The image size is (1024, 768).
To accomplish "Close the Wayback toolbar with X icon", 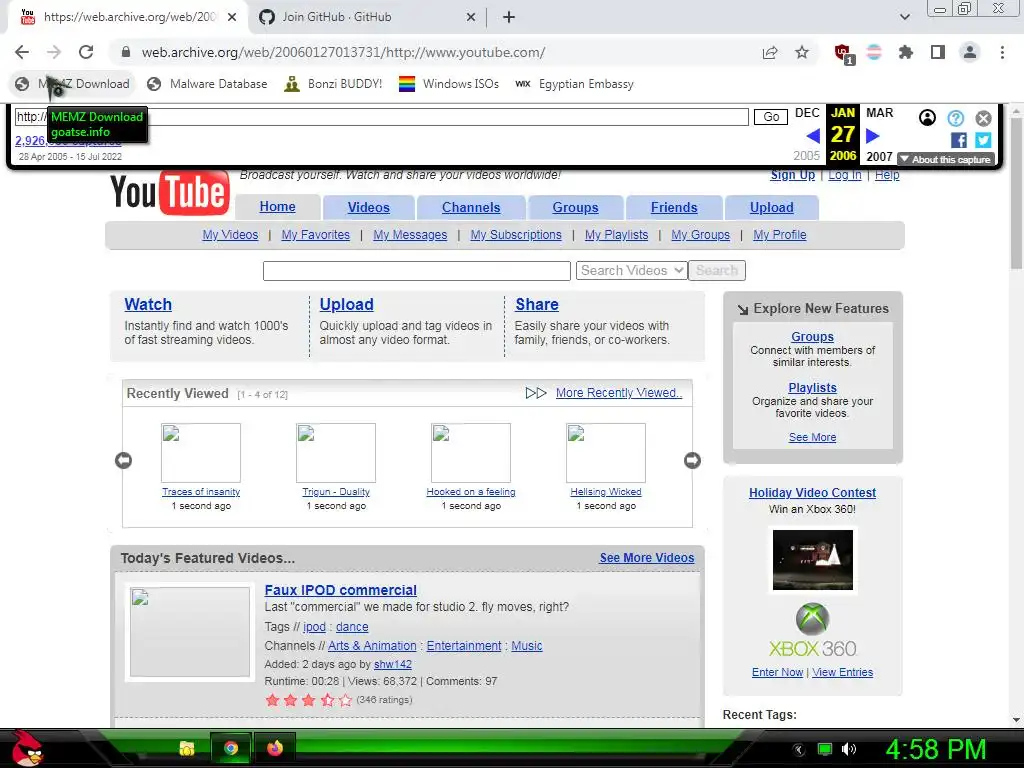I will click(x=984, y=118).
